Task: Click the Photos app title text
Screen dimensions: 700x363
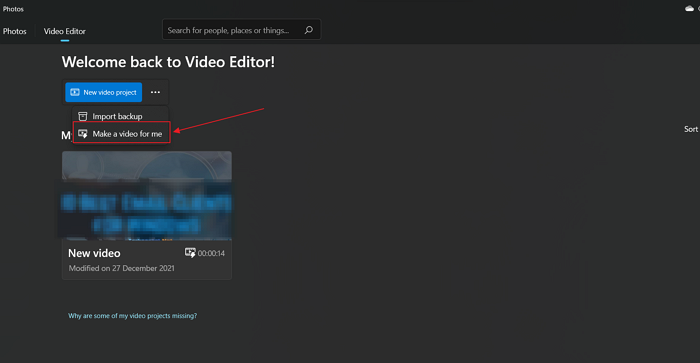Action: click(13, 9)
